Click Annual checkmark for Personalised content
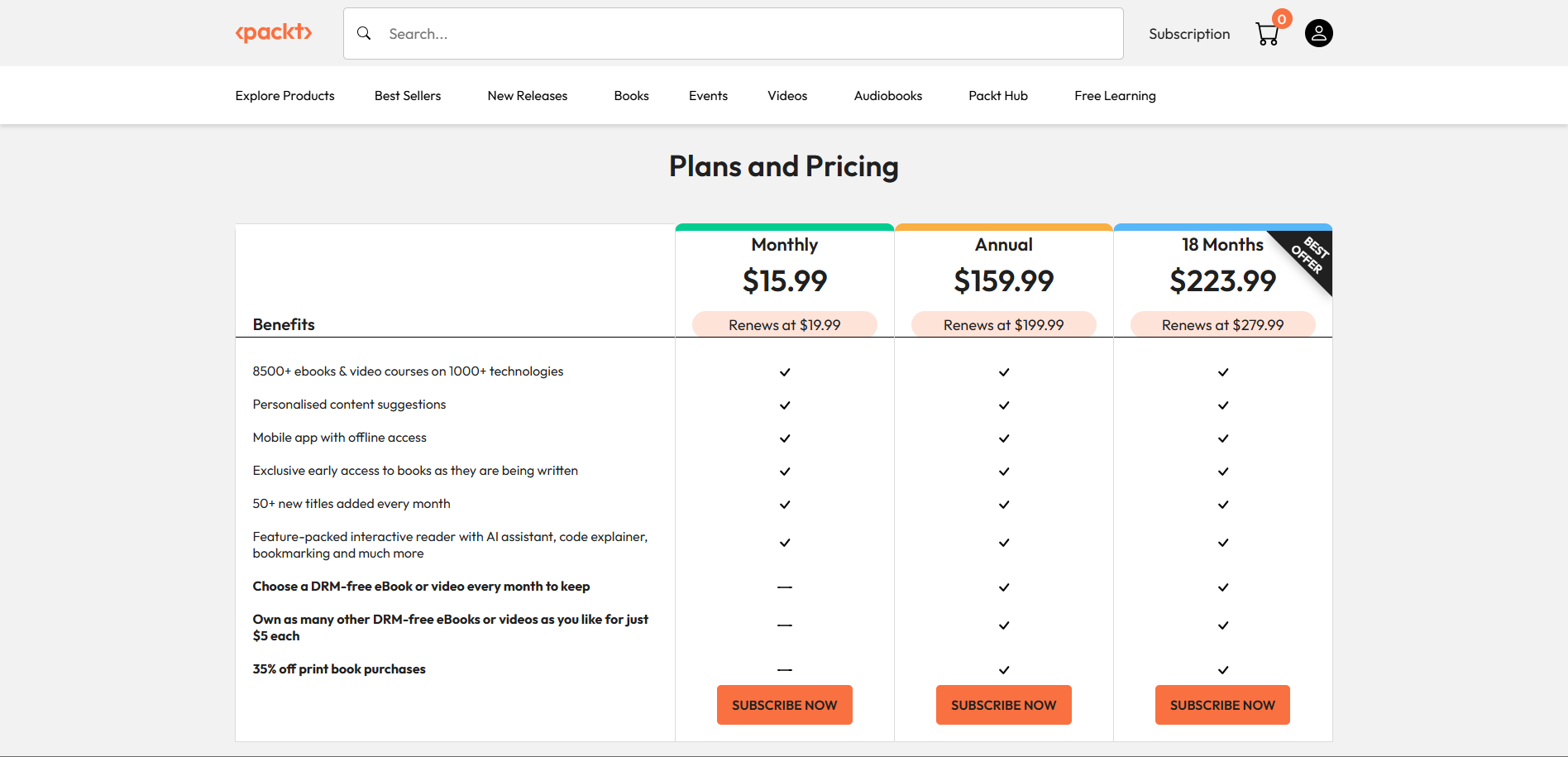This screenshot has width=1568, height=757. [x=1004, y=405]
